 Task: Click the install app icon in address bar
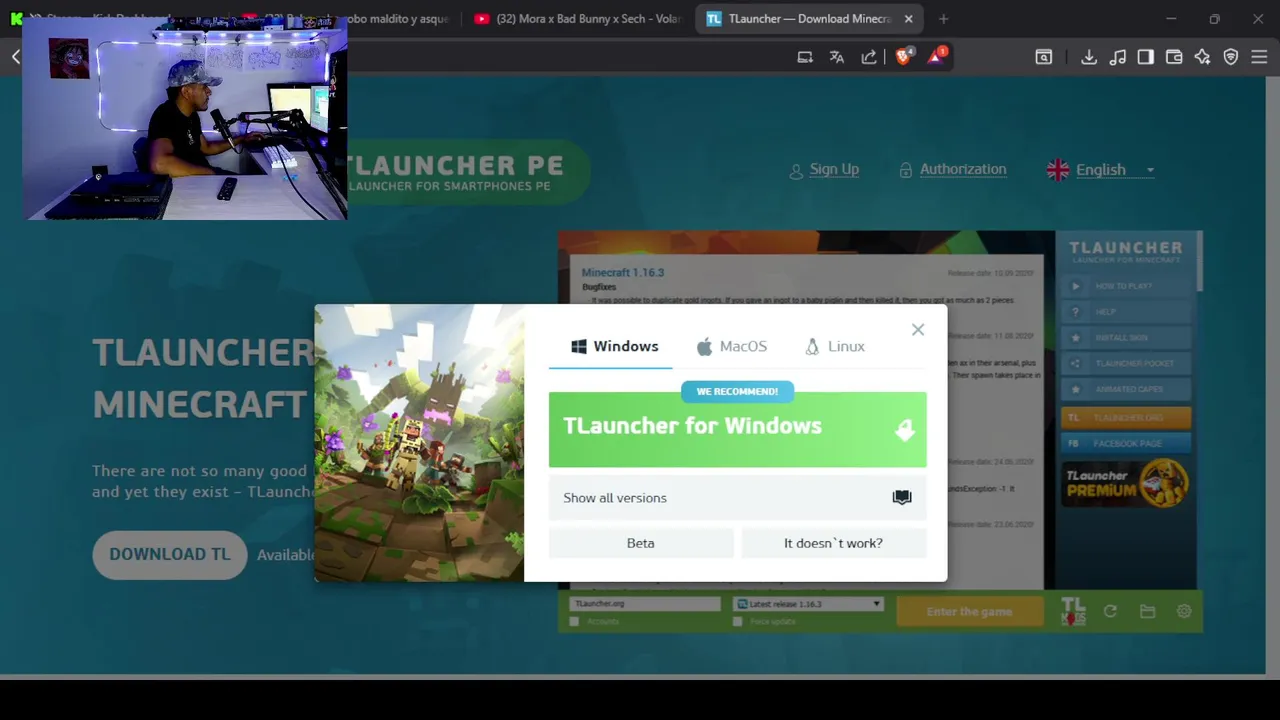805,57
